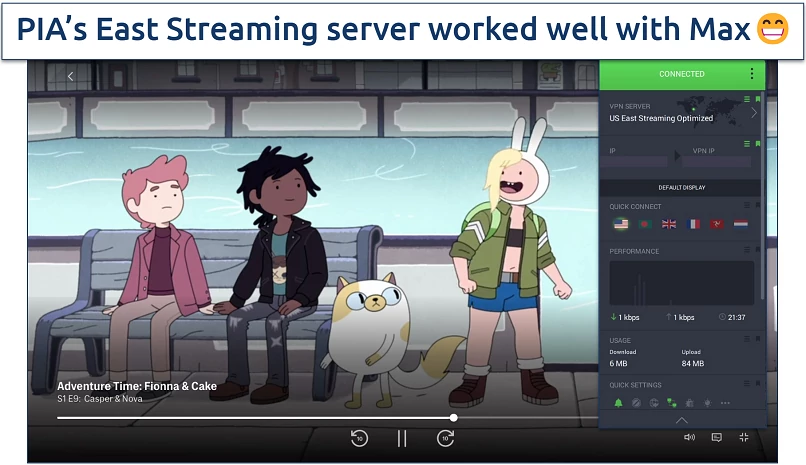Skip forward 10 seconds
Image resolution: width=806 pixels, height=465 pixels.
pyautogui.click(x=445, y=438)
